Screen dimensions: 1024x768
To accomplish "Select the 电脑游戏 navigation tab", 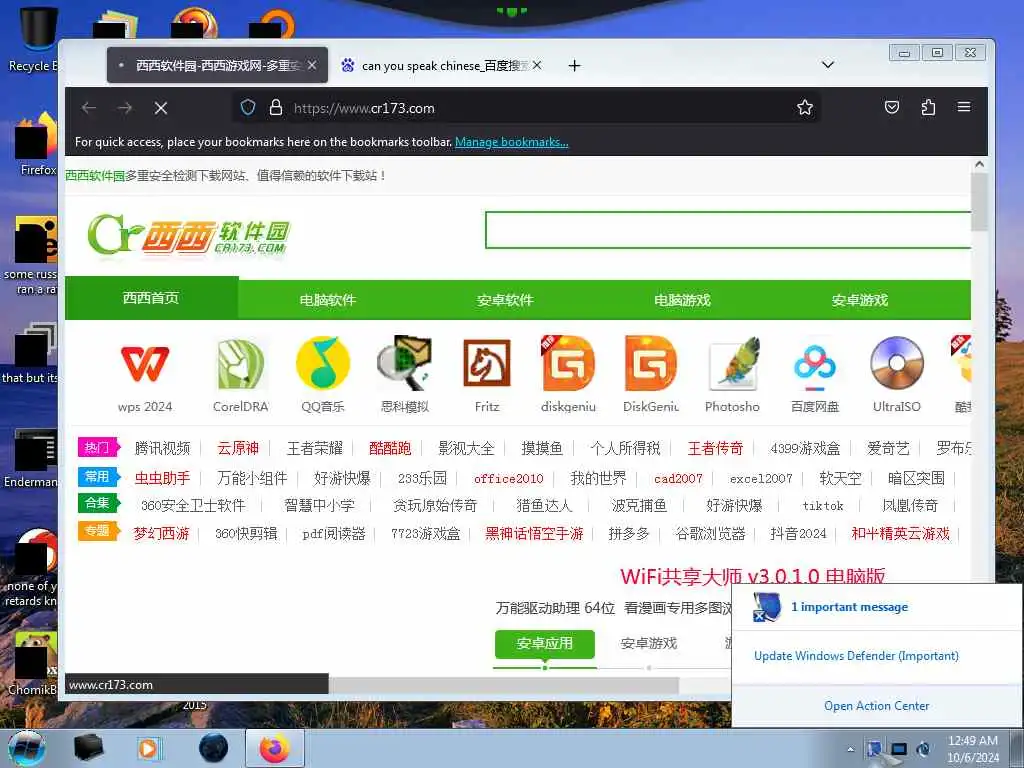I will point(682,300).
